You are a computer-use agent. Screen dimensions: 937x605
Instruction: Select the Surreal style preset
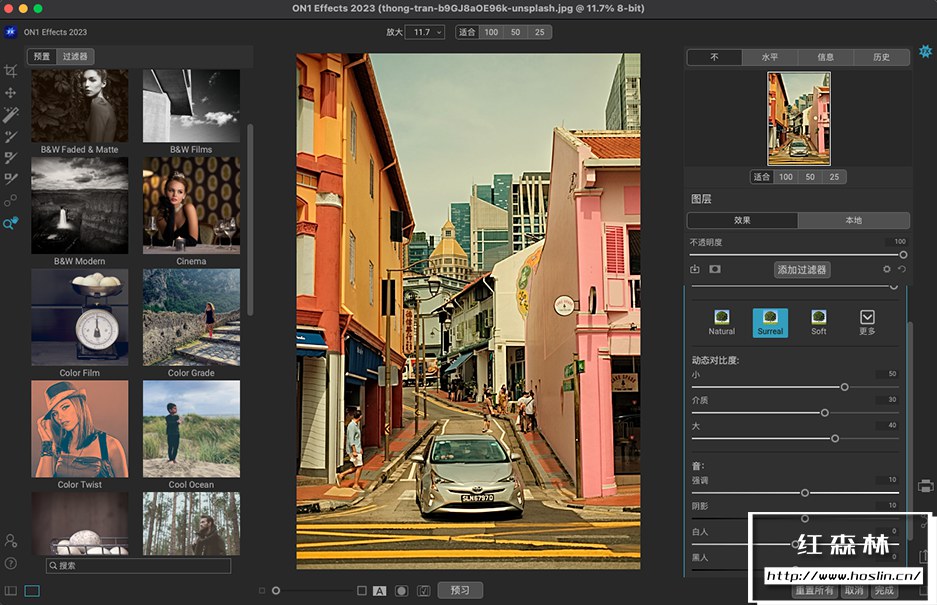(770, 322)
